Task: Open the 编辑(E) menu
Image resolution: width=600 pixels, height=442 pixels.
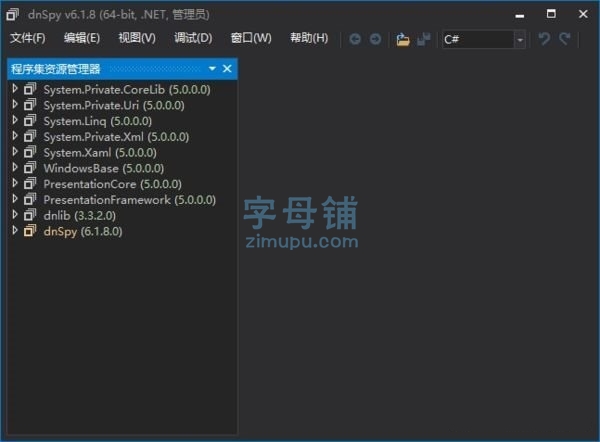Action: 82,38
